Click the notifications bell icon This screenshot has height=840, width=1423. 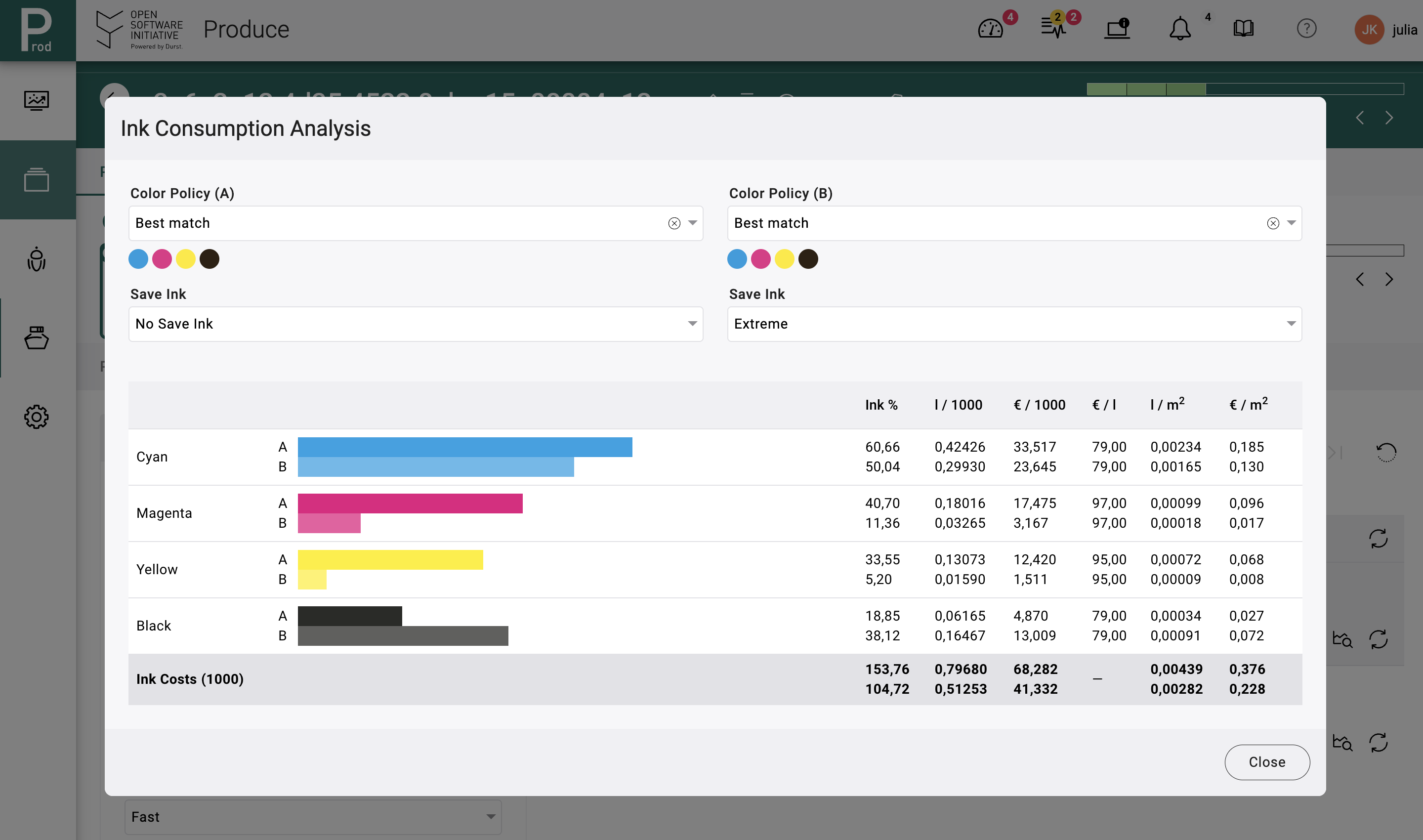[1180, 28]
